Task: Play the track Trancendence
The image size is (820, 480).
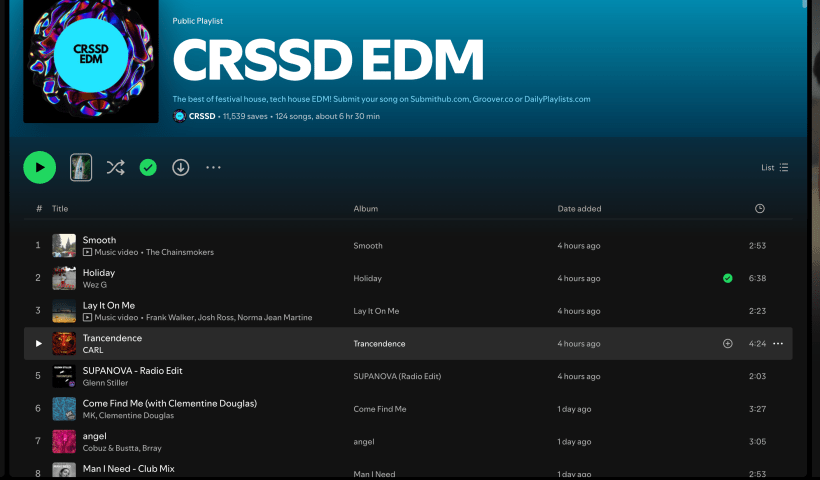Action: (39, 343)
